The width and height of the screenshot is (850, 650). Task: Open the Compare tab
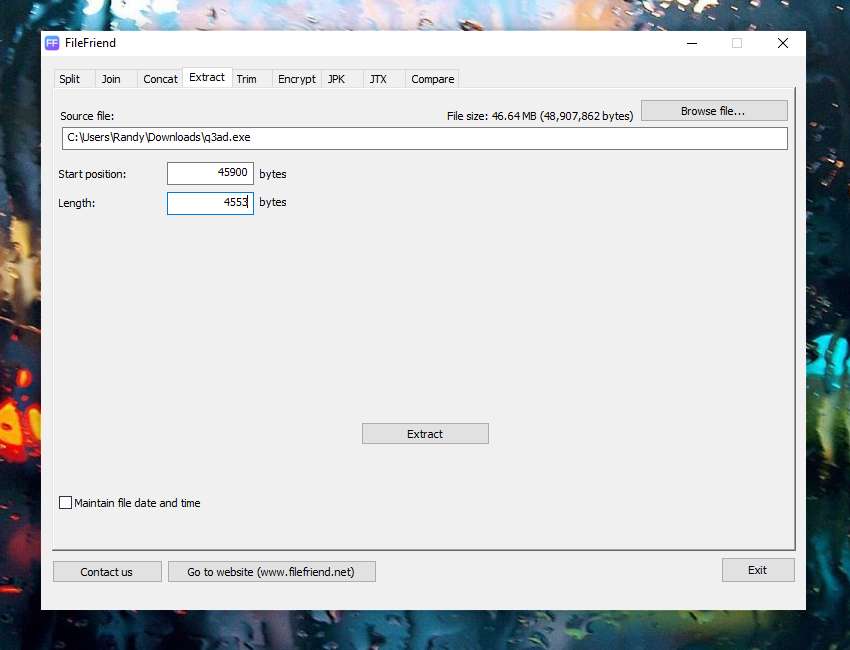tap(433, 79)
